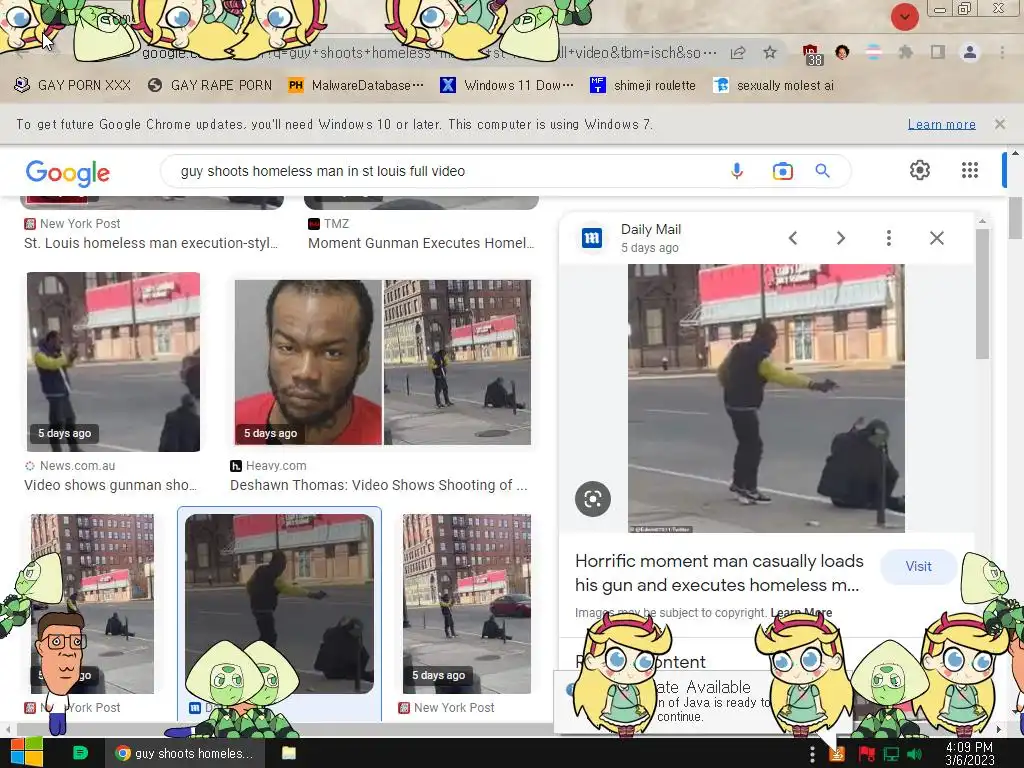Show hidden tray icons on the taskbar
1024x768 pixels.
point(812,754)
